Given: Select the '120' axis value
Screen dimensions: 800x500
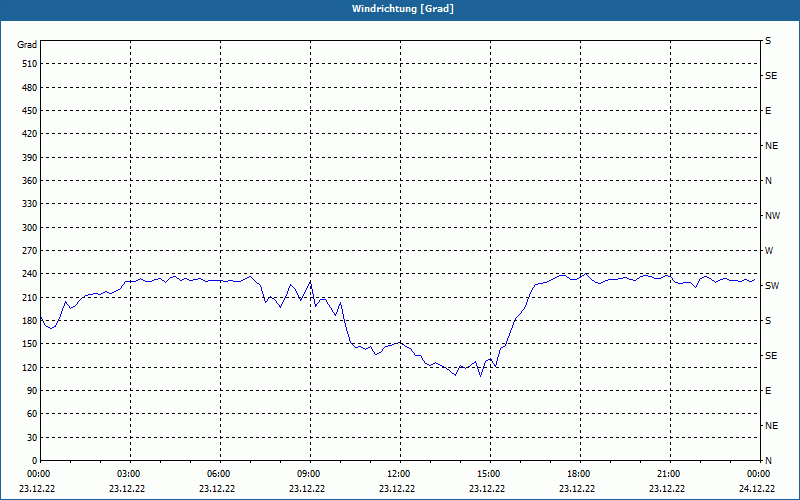Looking at the screenshot, I should (30, 367).
